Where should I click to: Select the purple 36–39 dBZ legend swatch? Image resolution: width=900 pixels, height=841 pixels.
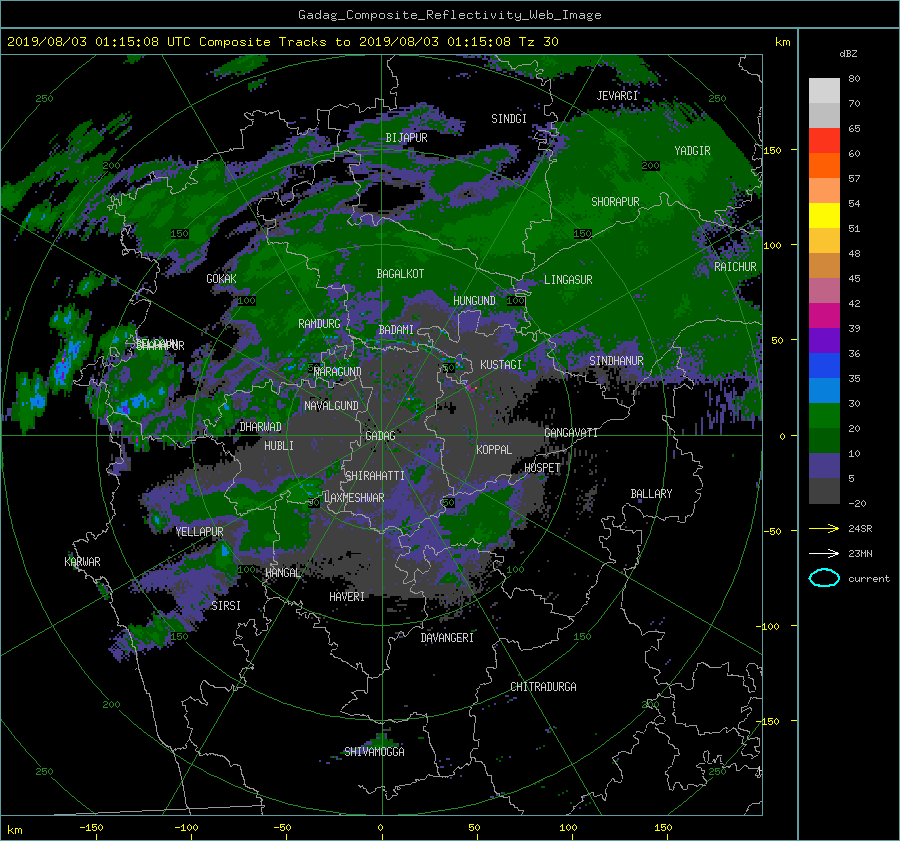[x=824, y=341]
